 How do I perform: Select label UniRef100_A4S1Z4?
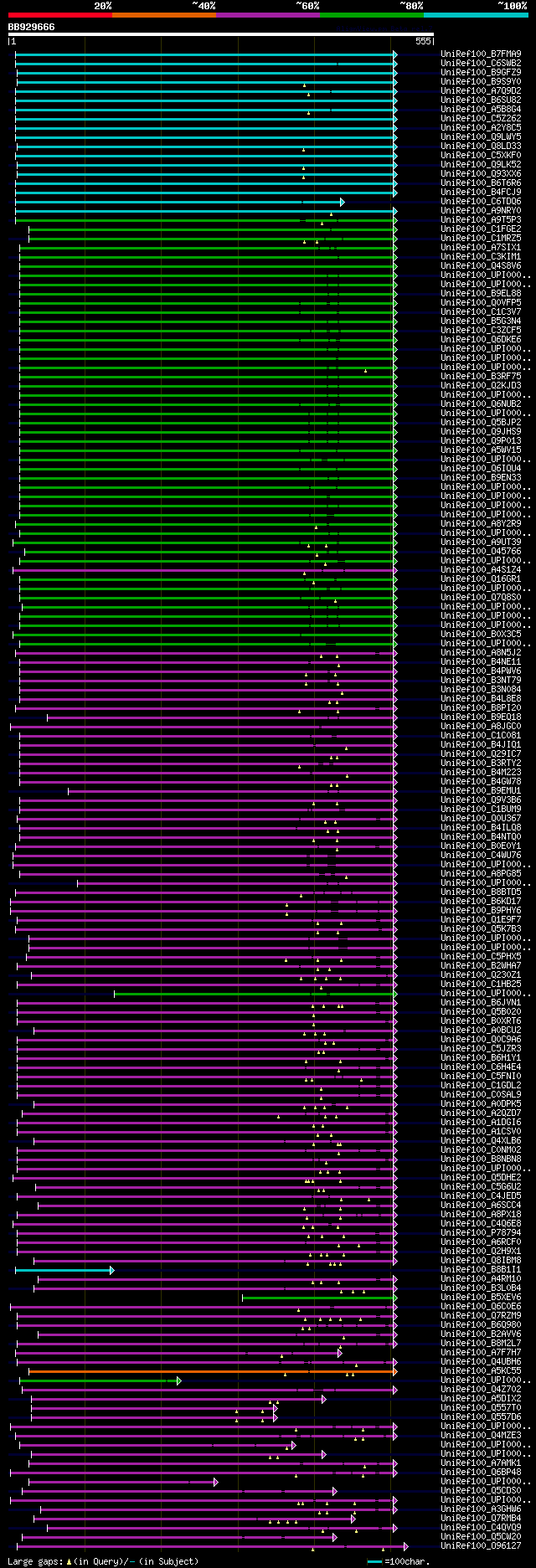point(481,570)
